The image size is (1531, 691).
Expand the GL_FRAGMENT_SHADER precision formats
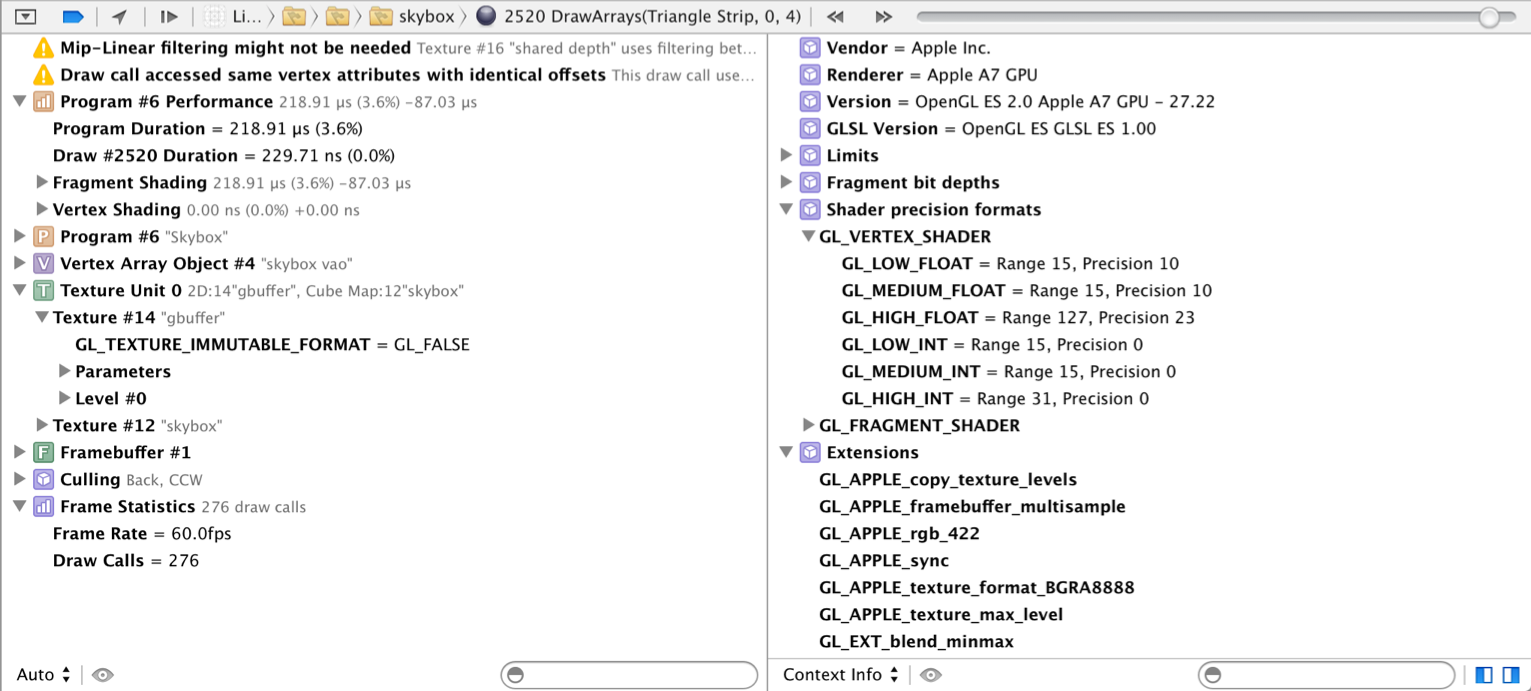click(808, 426)
